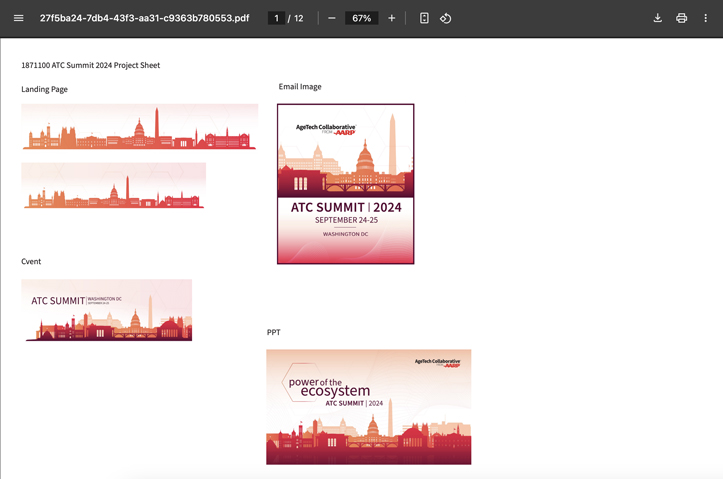Screen dimensions: 723x479
Task: Edit the 67% zoom level field
Action: 362,18
